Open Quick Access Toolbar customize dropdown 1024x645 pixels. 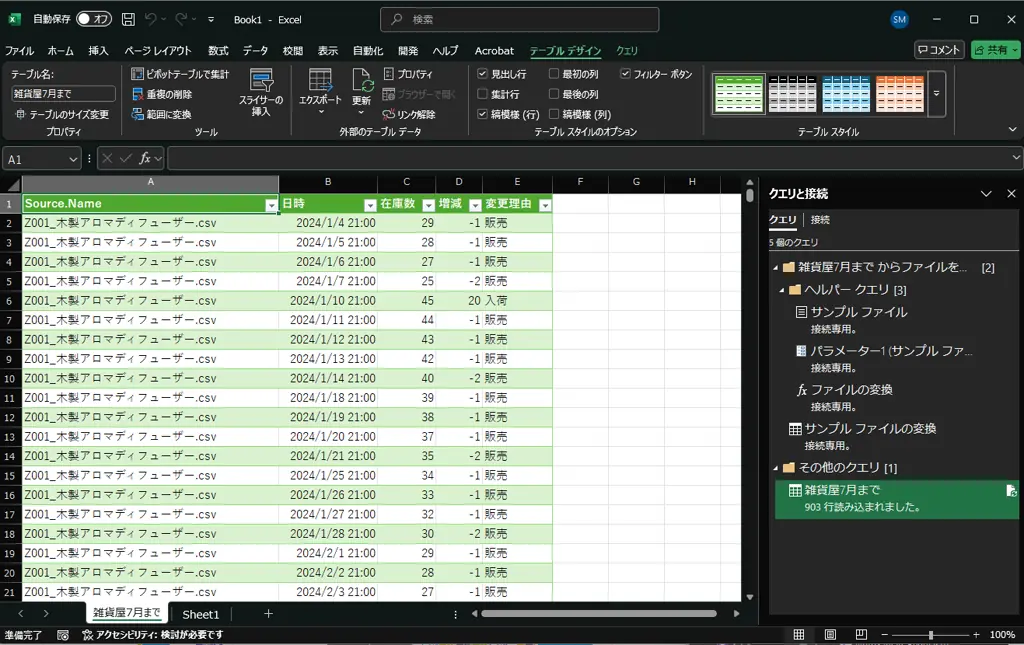[x=211, y=20]
